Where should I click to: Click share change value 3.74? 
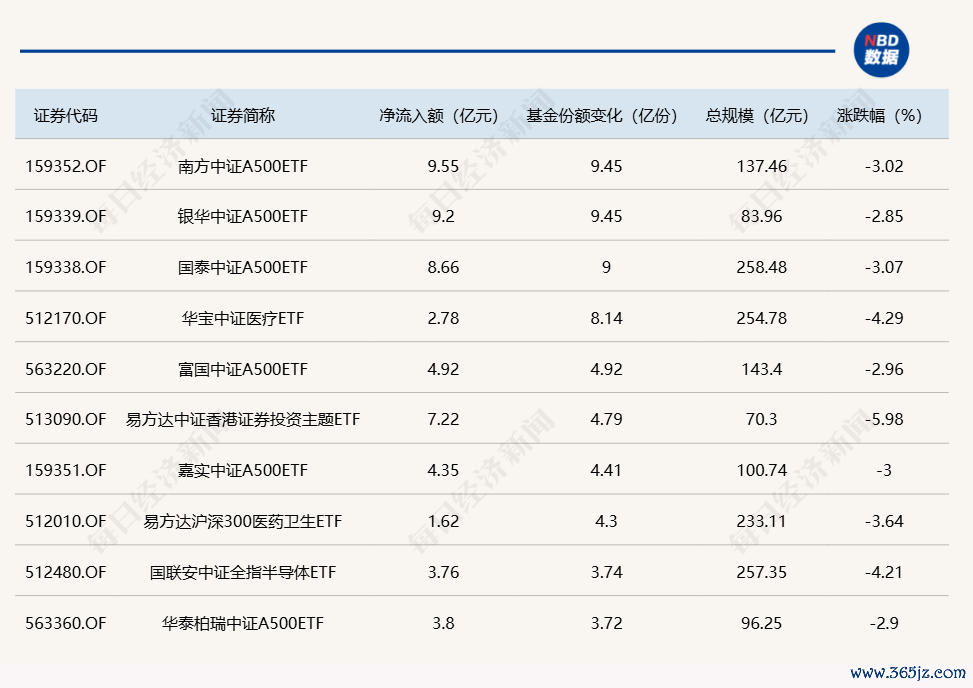pos(606,572)
